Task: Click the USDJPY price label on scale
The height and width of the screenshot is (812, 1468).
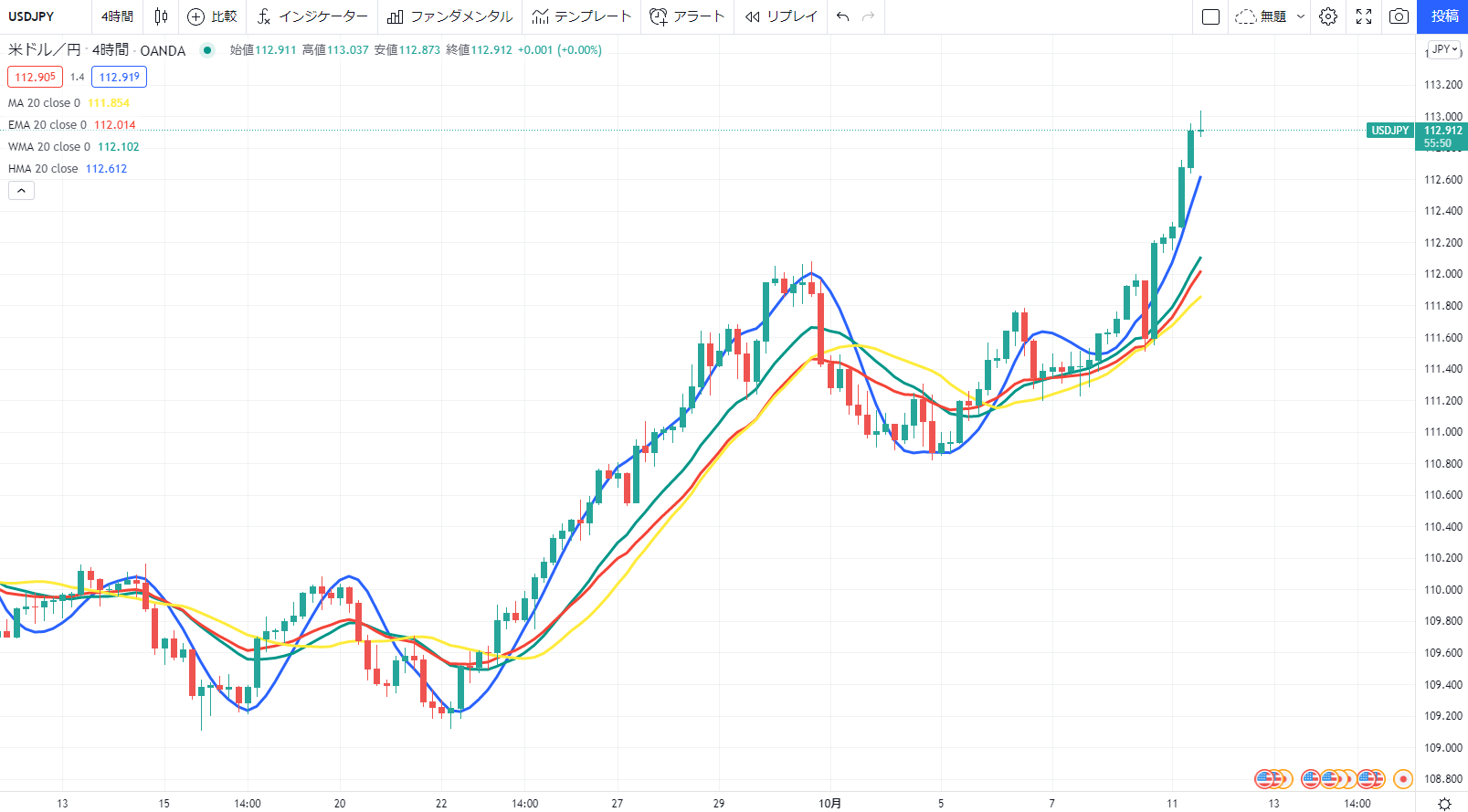Action: pos(1389,131)
